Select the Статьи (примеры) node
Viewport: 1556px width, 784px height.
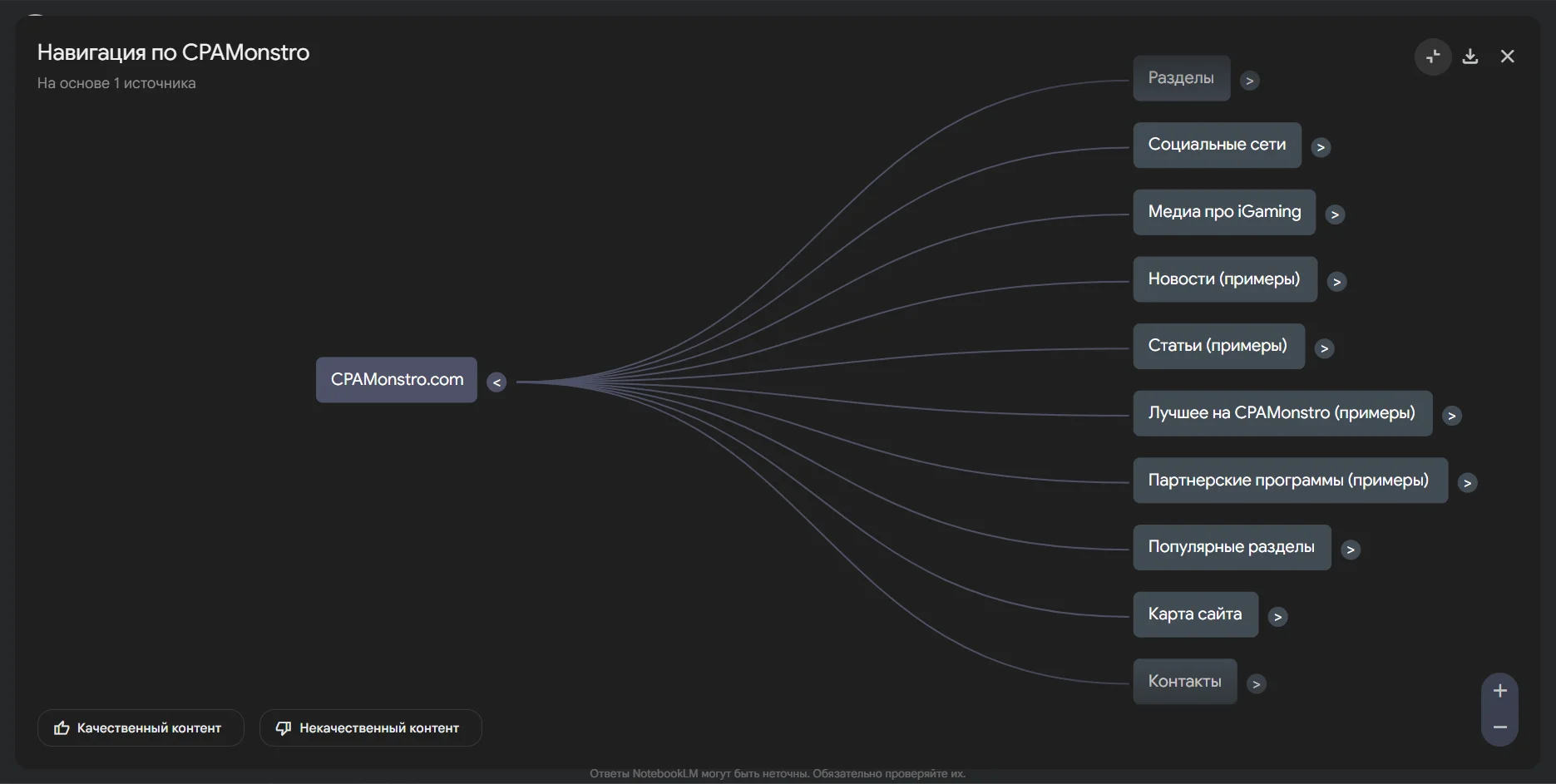click(x=1218, y=346)
